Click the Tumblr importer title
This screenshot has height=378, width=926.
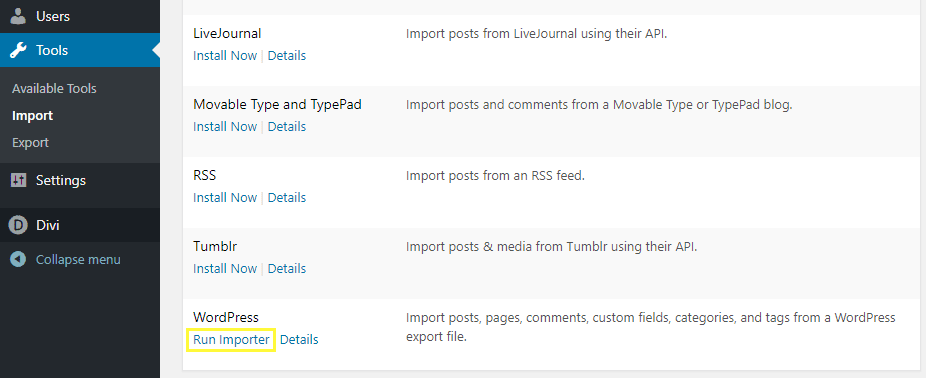[215, 246]
